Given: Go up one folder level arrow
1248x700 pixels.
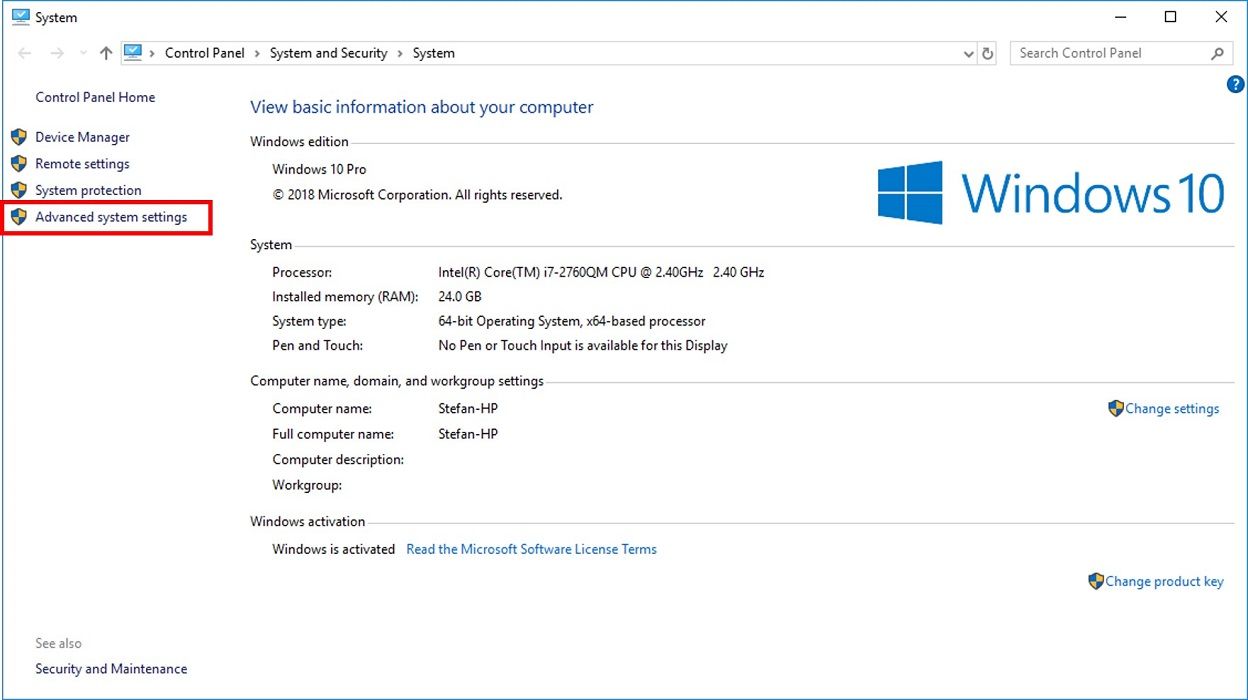Looking at the screenshot, I should click(x=106, y=54).
